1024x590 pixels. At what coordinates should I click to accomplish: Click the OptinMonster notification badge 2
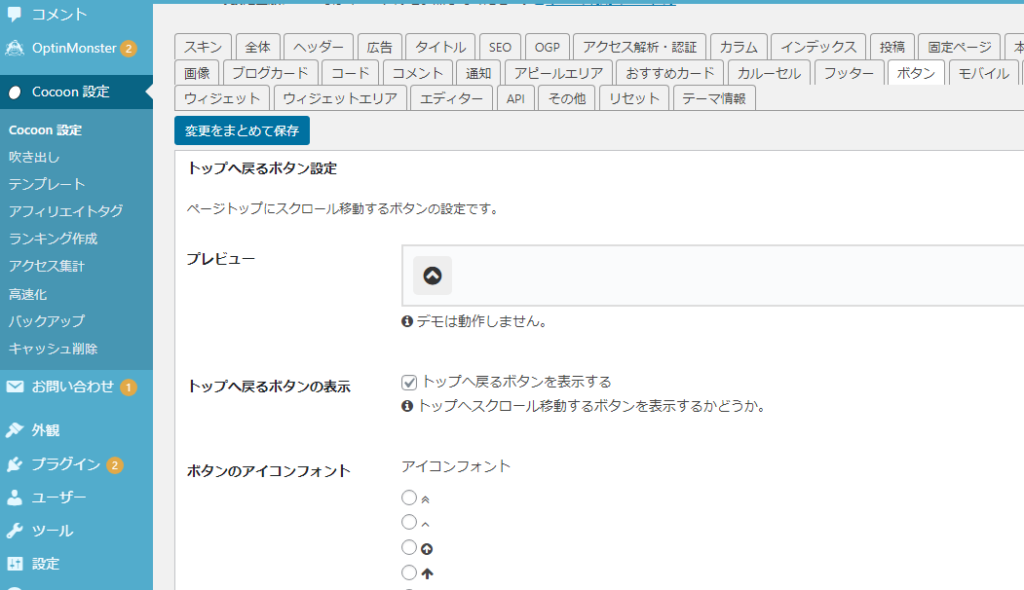tap(129, 48)
